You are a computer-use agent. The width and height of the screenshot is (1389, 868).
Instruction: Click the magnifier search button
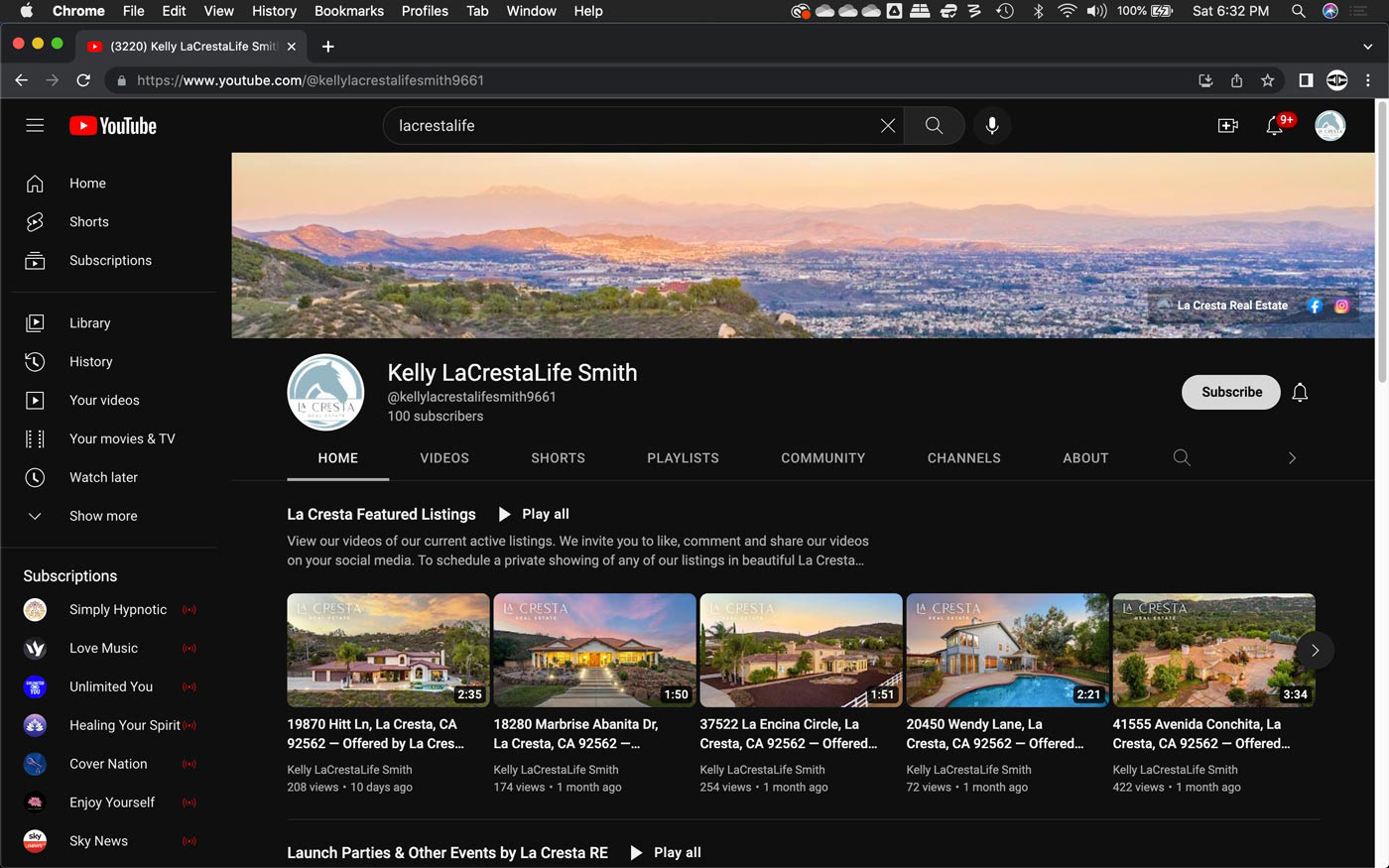tap(934, 126)
